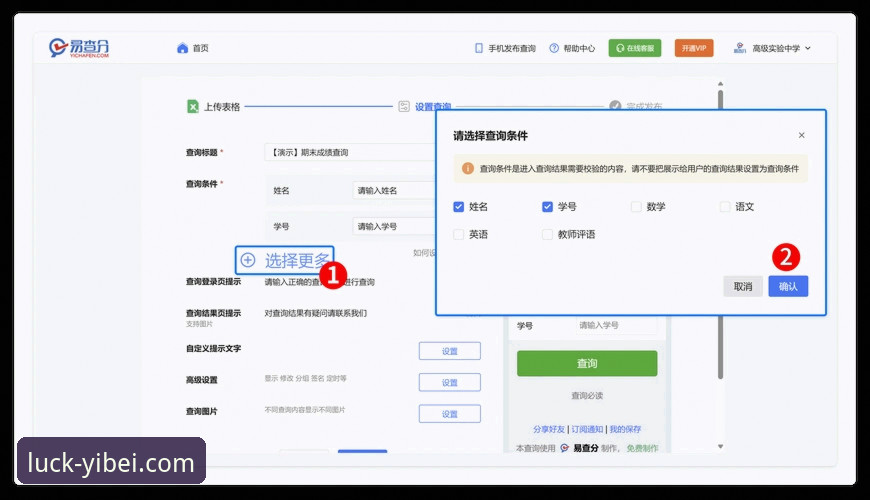Go to 首页 via the home icon

click(x=183, y=48)
